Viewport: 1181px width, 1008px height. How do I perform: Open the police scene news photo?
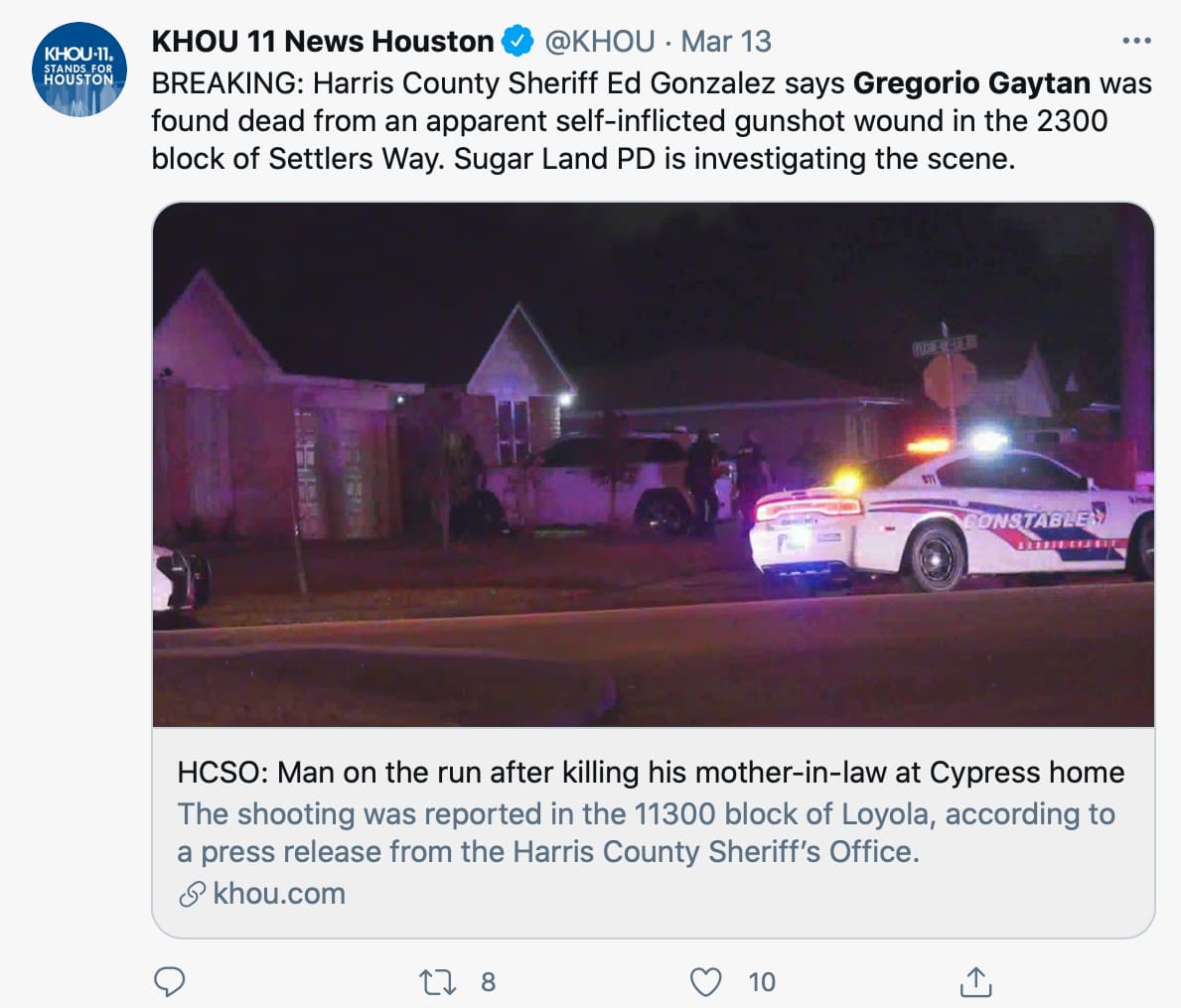pos(653,464)
